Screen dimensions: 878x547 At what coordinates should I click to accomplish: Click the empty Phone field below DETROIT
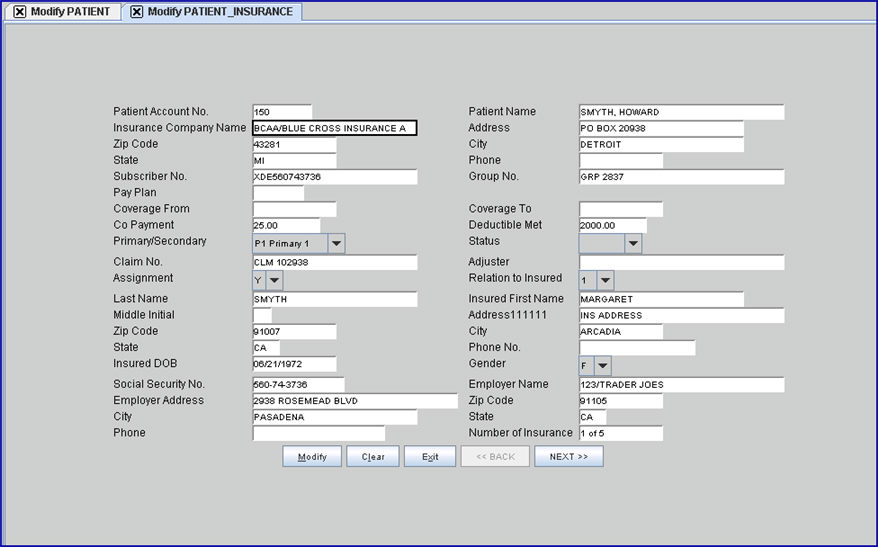pos(621,161)
